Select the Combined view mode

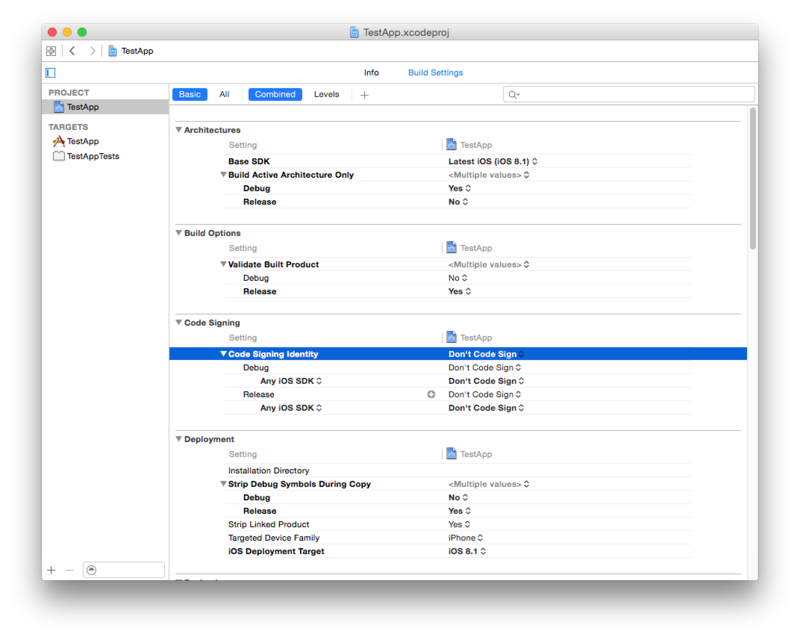tap(275, 94)
